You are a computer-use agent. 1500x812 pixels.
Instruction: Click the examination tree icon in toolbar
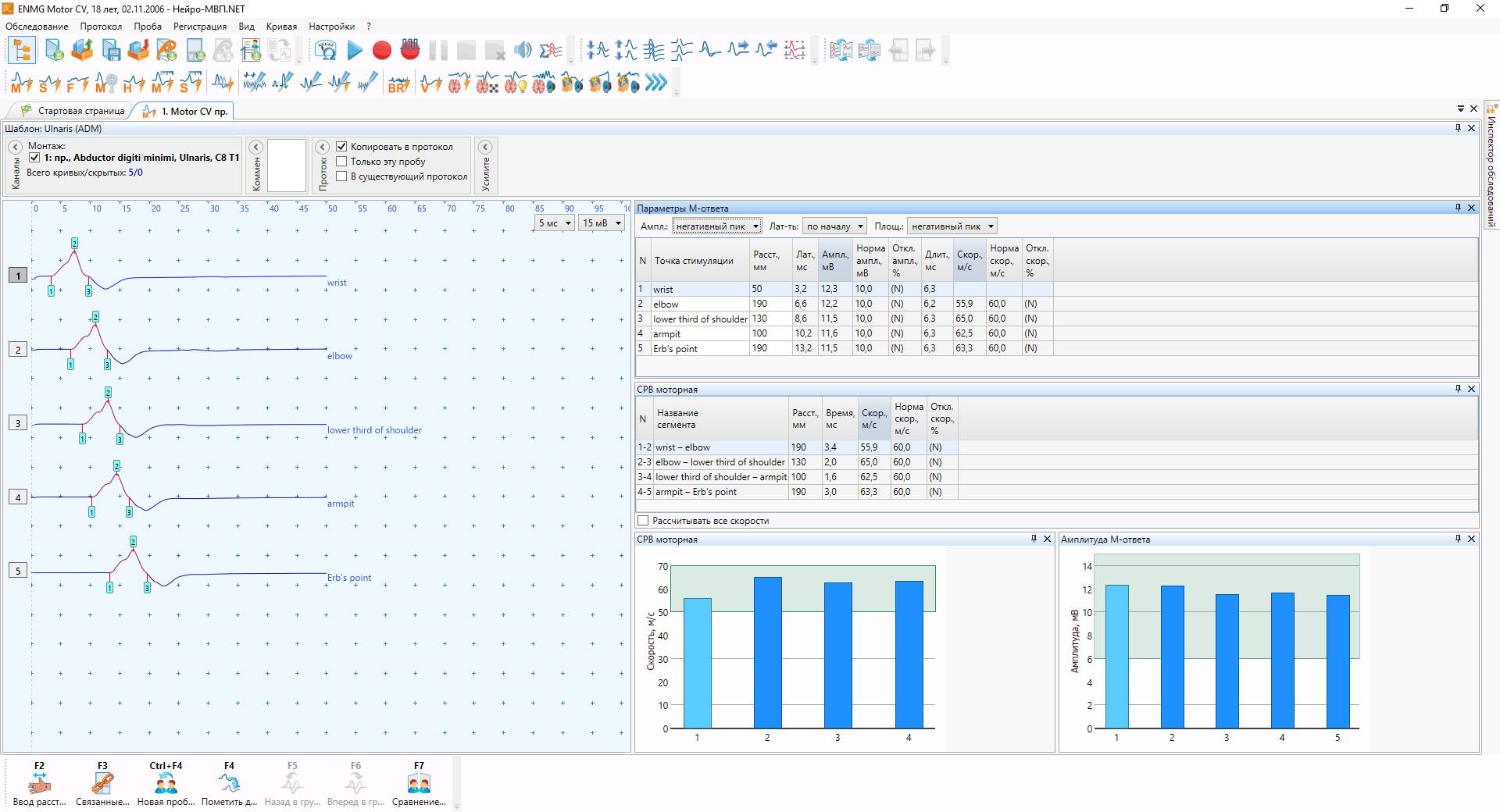coord(22,51)
